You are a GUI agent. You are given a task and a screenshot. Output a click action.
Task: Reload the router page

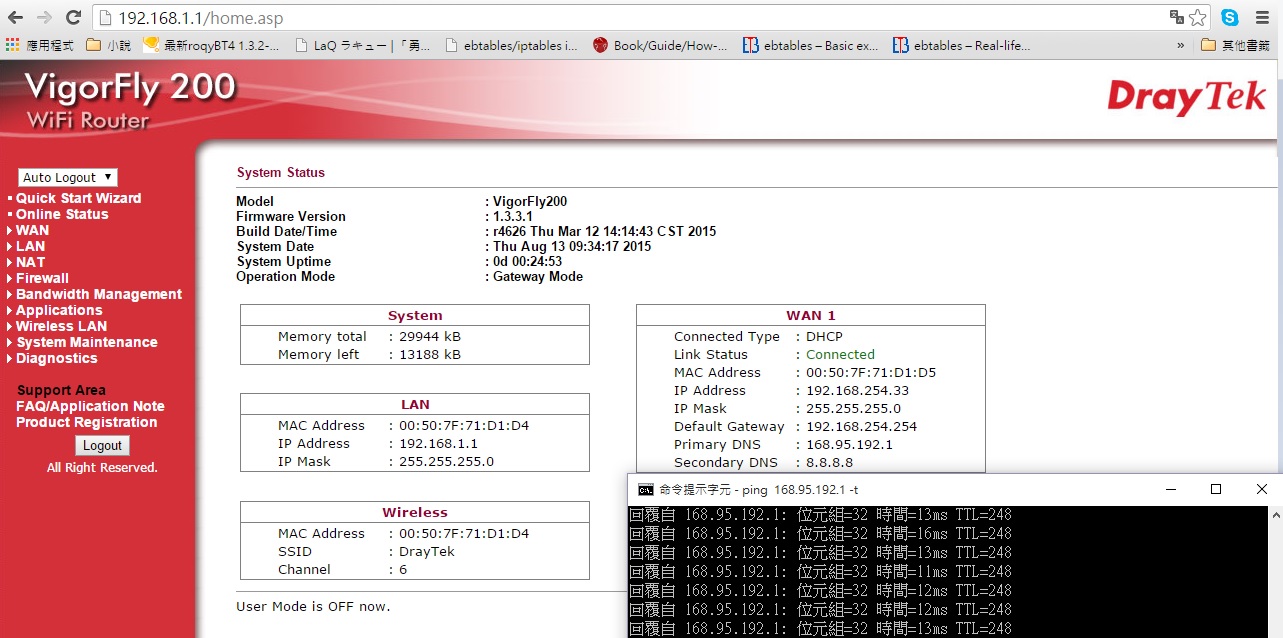pyautogui.click(x=73, y=17)
